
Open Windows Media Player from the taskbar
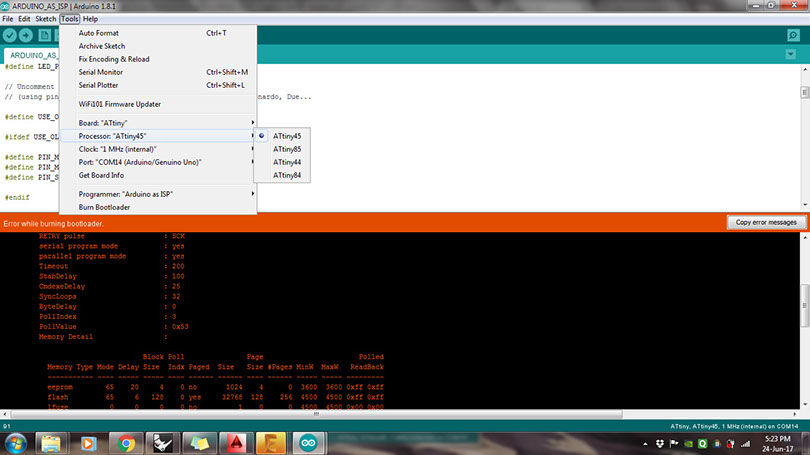tap(88, 443)
